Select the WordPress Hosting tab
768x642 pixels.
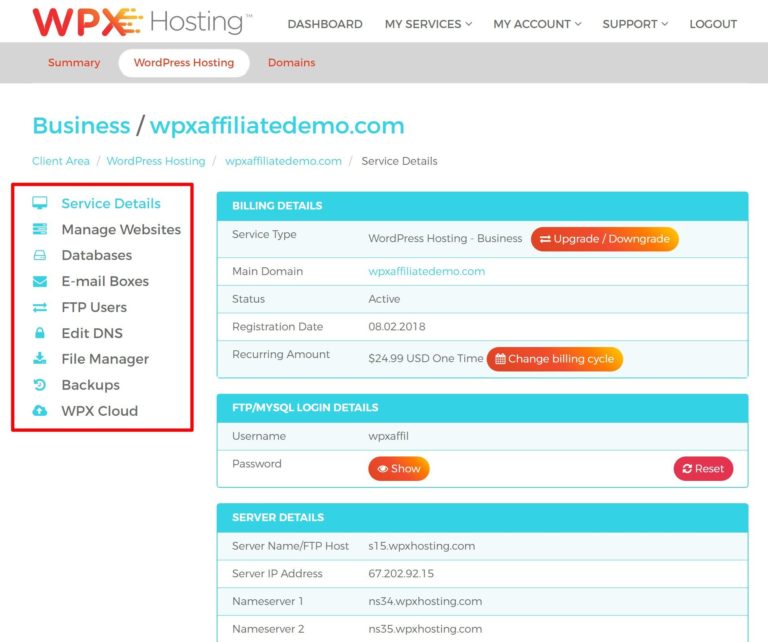click(x=184, y=63)
